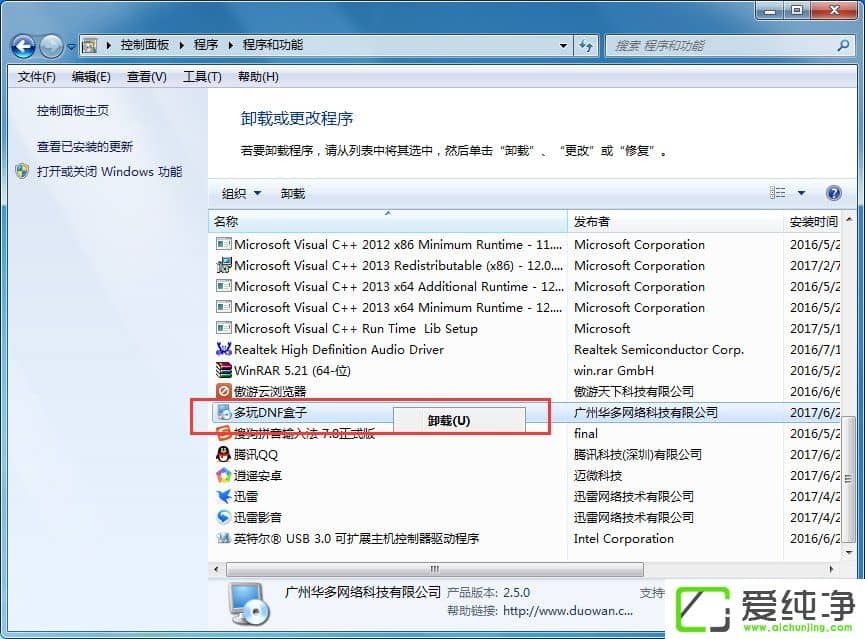Open the 工具(T) menu
The height and width of the screenshot is (639, 865).
tap(202, 77)
